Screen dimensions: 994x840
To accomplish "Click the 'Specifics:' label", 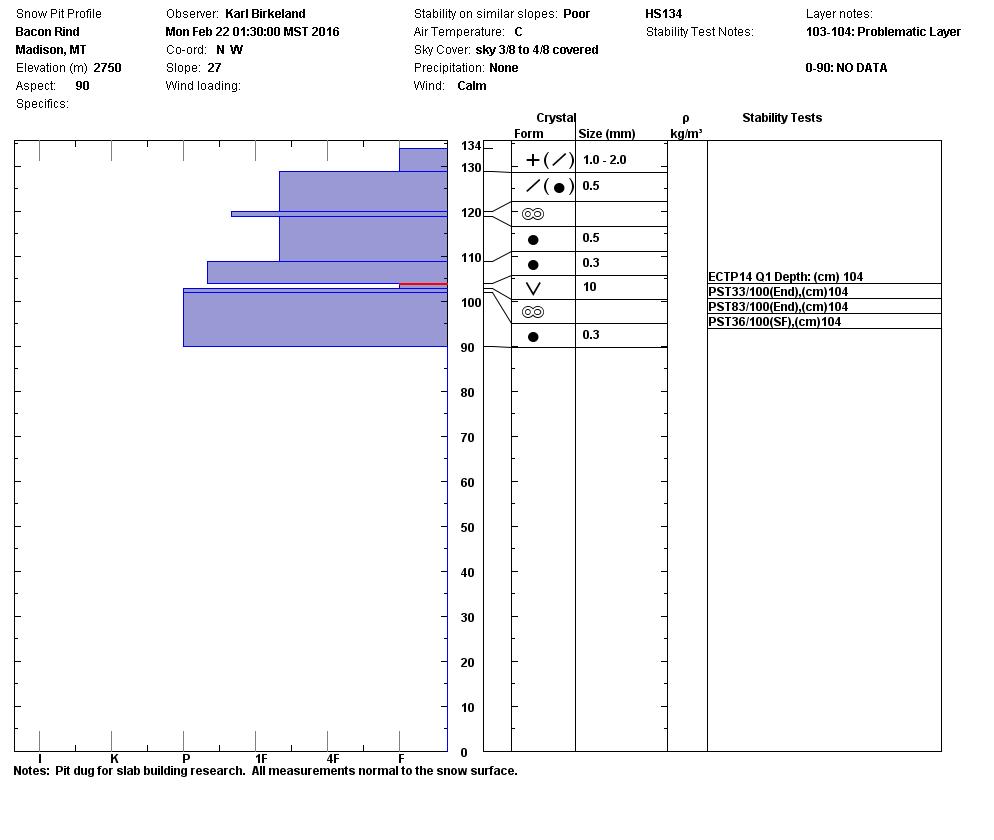I will tap(42, 104).
